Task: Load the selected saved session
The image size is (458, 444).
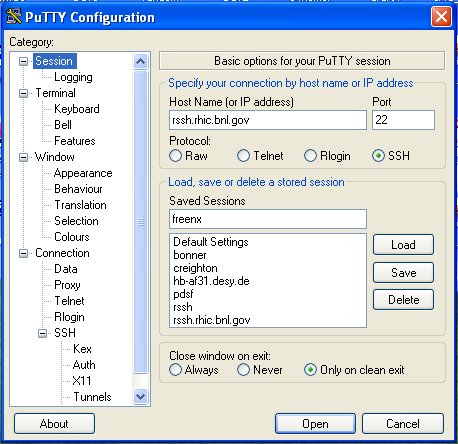Action: (x=403, y=245)
